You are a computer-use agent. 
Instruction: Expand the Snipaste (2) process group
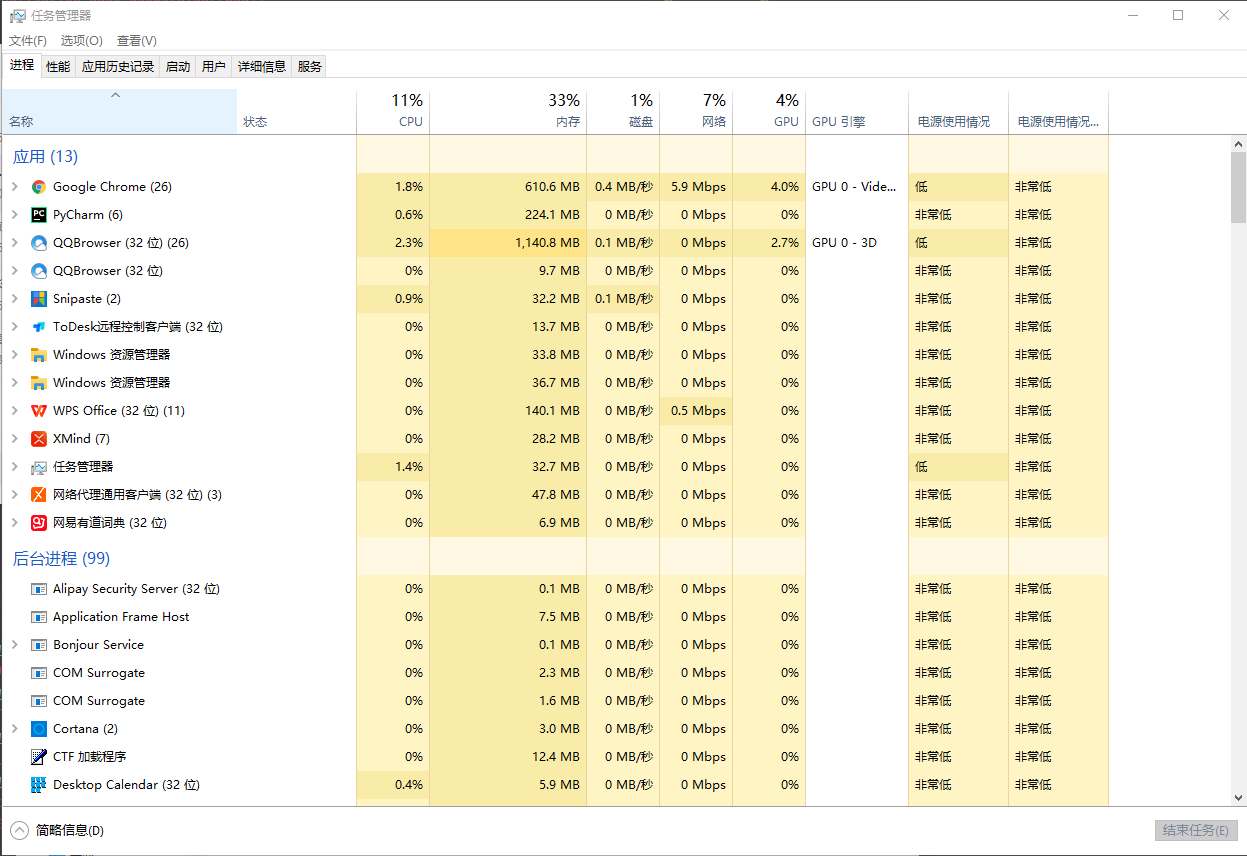[x=14, y=299]
